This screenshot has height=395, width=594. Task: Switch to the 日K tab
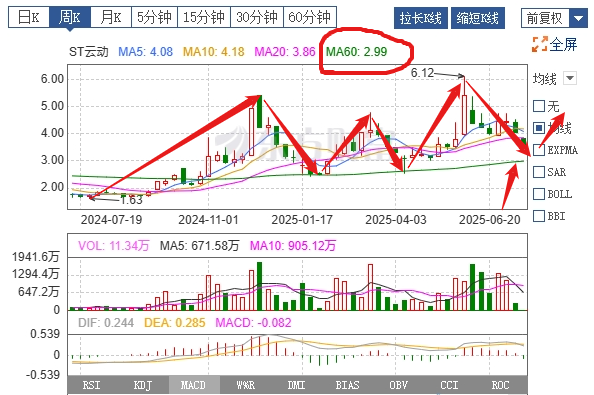29,17
